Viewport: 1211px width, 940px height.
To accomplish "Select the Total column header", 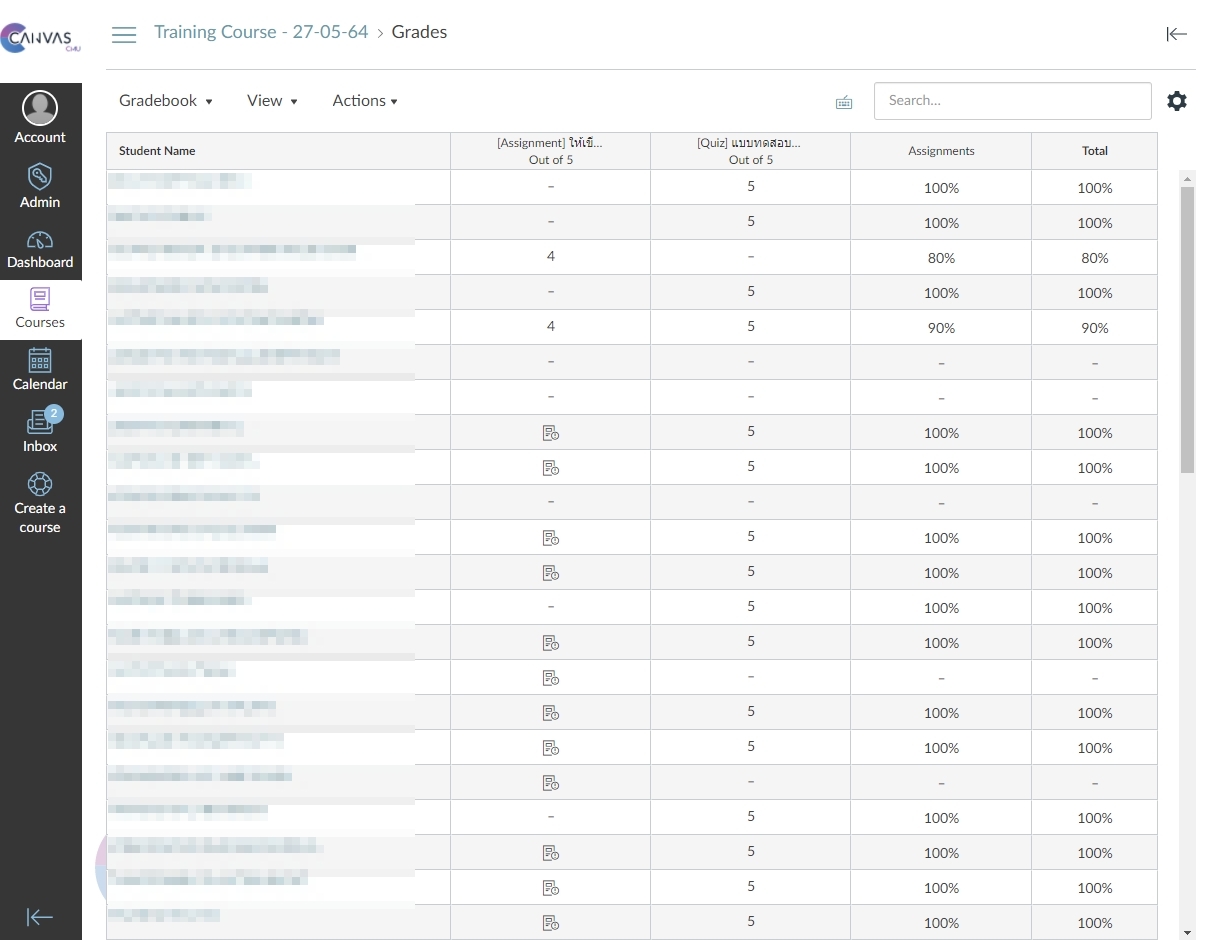I will [1094, 151].
